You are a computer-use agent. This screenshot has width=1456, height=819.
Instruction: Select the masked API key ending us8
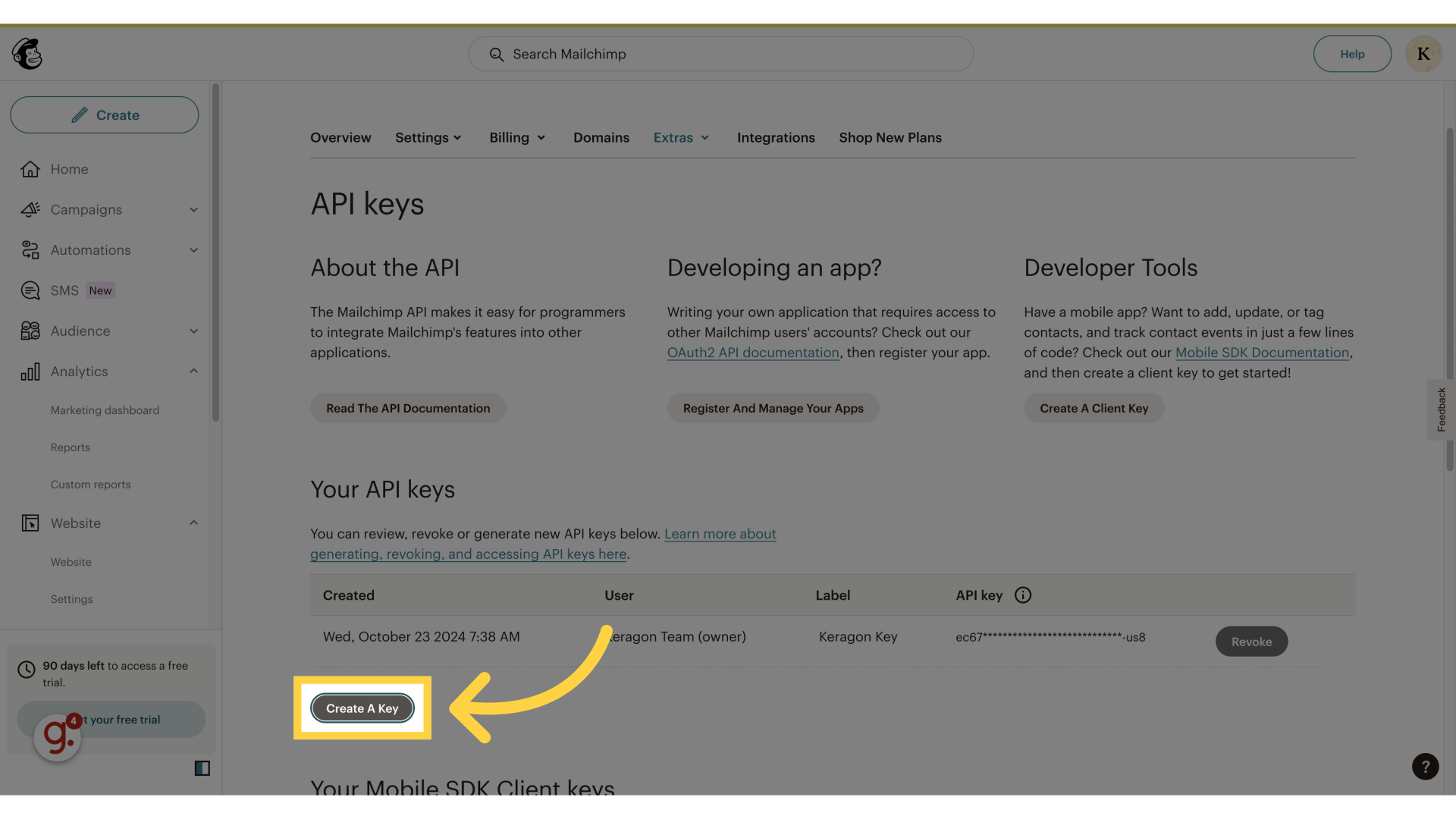pos(1050,637)
